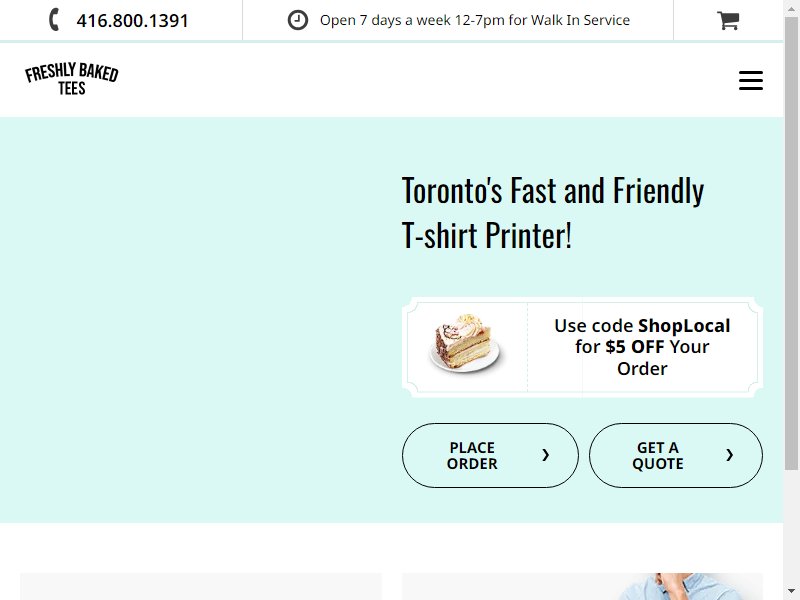Click the phone handset icon
800x600 pixels.
54,20
